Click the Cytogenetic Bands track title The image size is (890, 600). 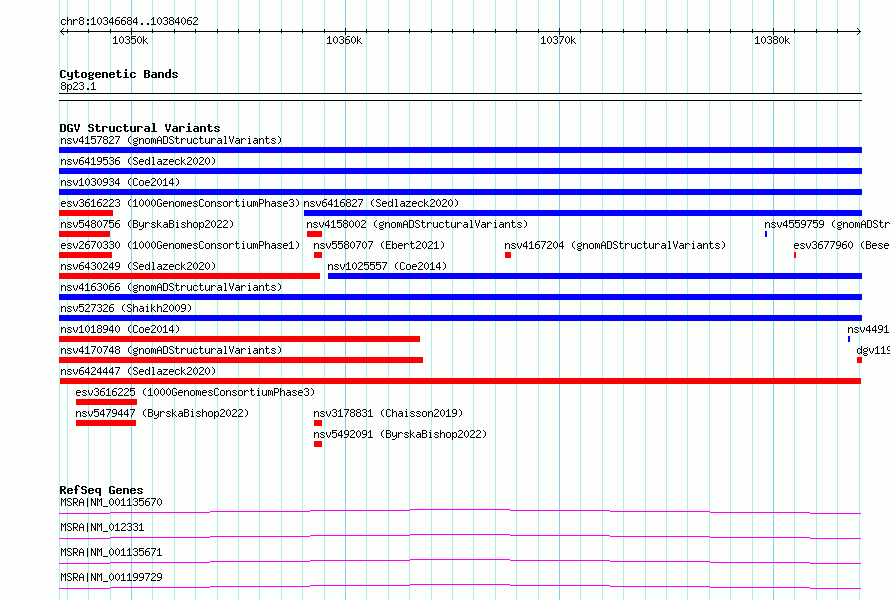(x=119, y=74)
